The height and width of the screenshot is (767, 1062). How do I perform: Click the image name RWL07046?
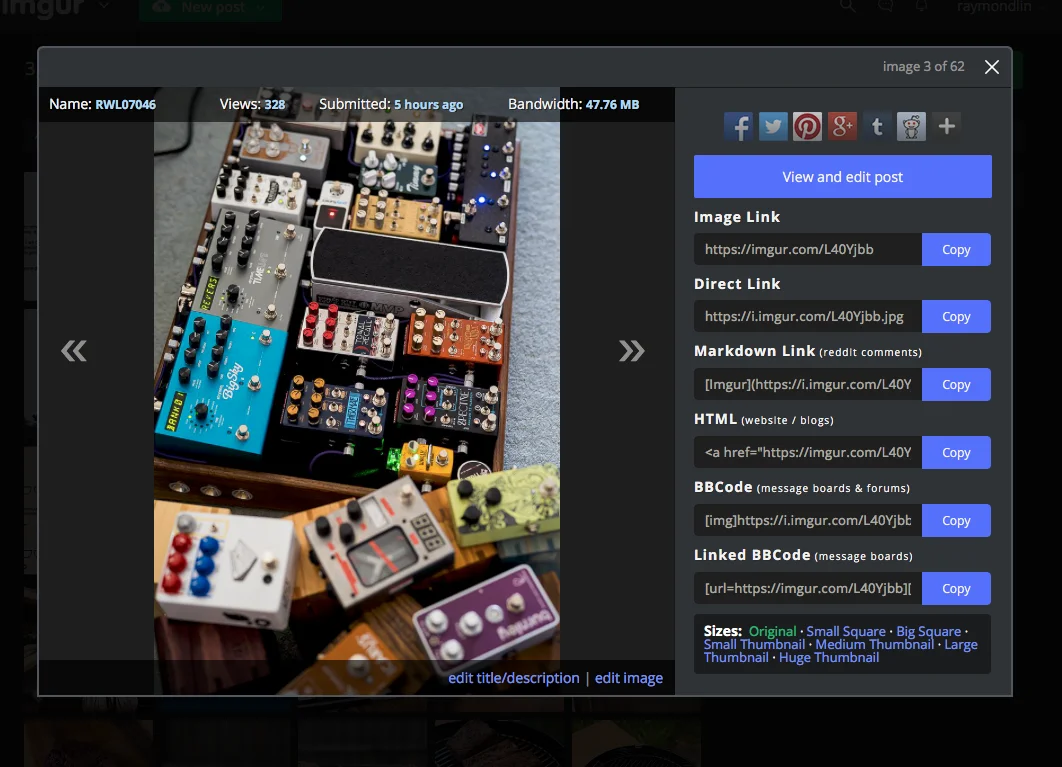[x=125, y=104]
